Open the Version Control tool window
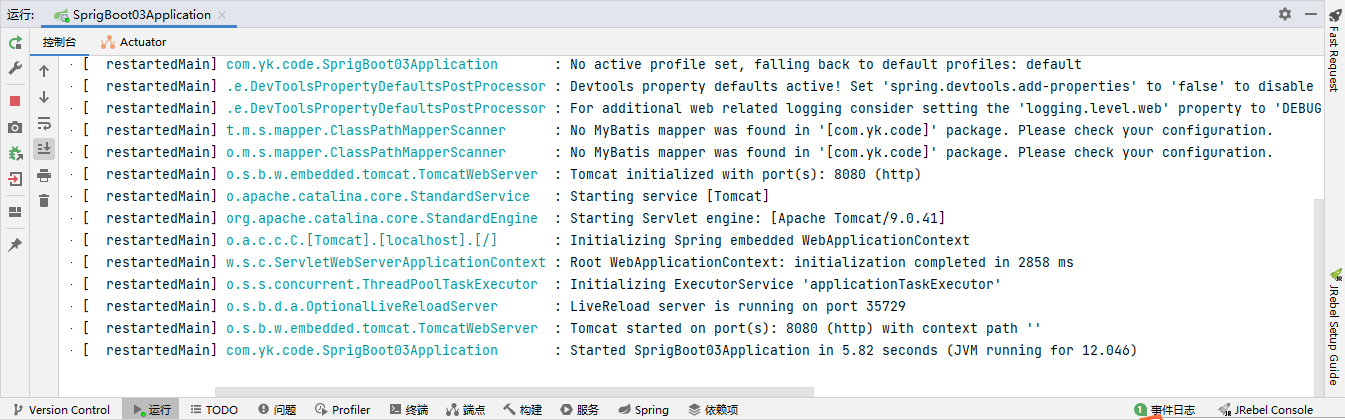Screen dimensions: 1345x420 (x=61, y=410)
